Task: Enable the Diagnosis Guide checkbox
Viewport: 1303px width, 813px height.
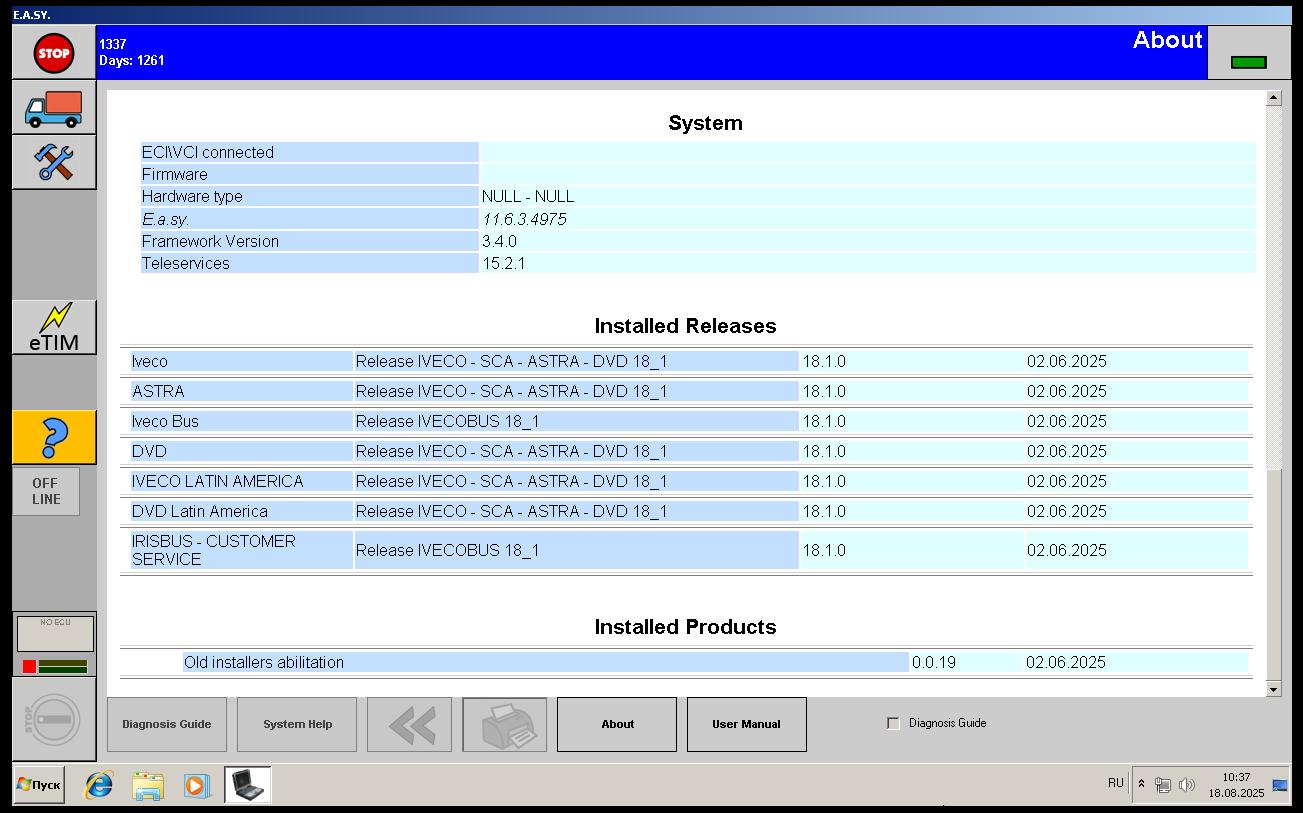Action: pos(893,724)
